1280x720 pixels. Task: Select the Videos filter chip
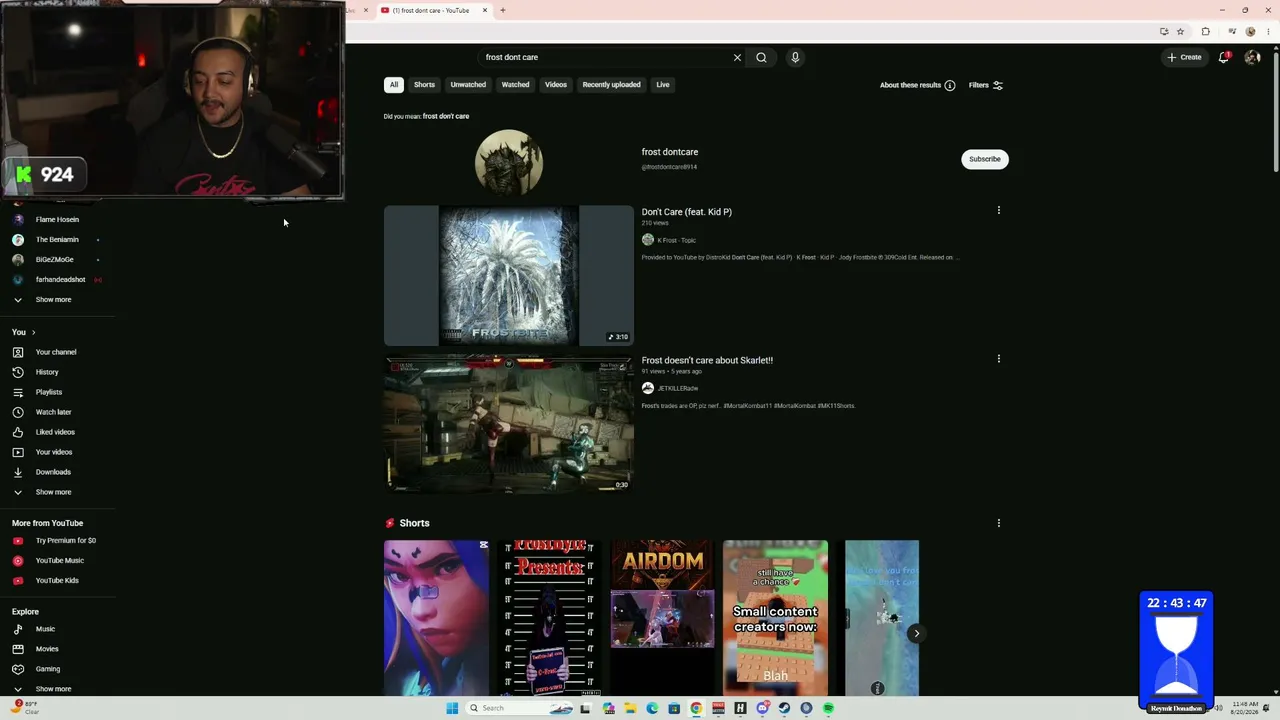pos(556,85)
